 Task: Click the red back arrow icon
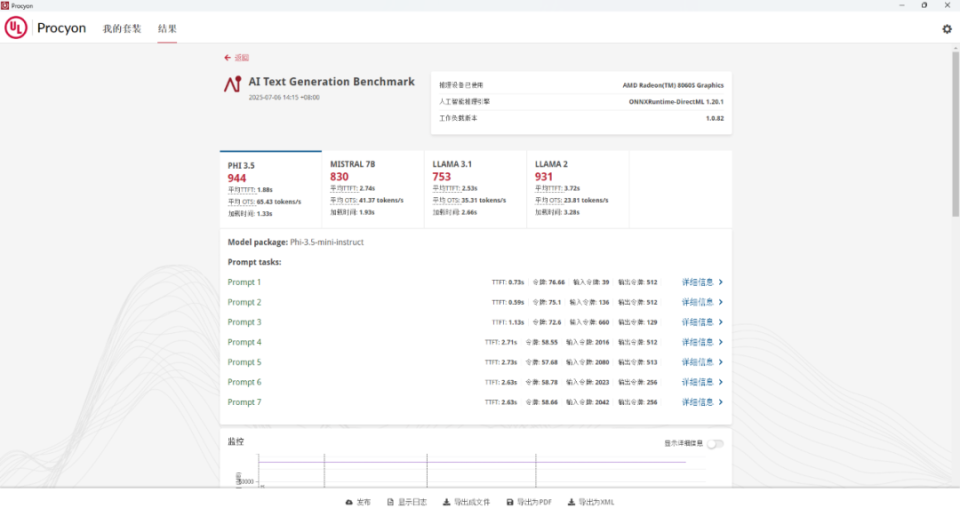(227, 58)
